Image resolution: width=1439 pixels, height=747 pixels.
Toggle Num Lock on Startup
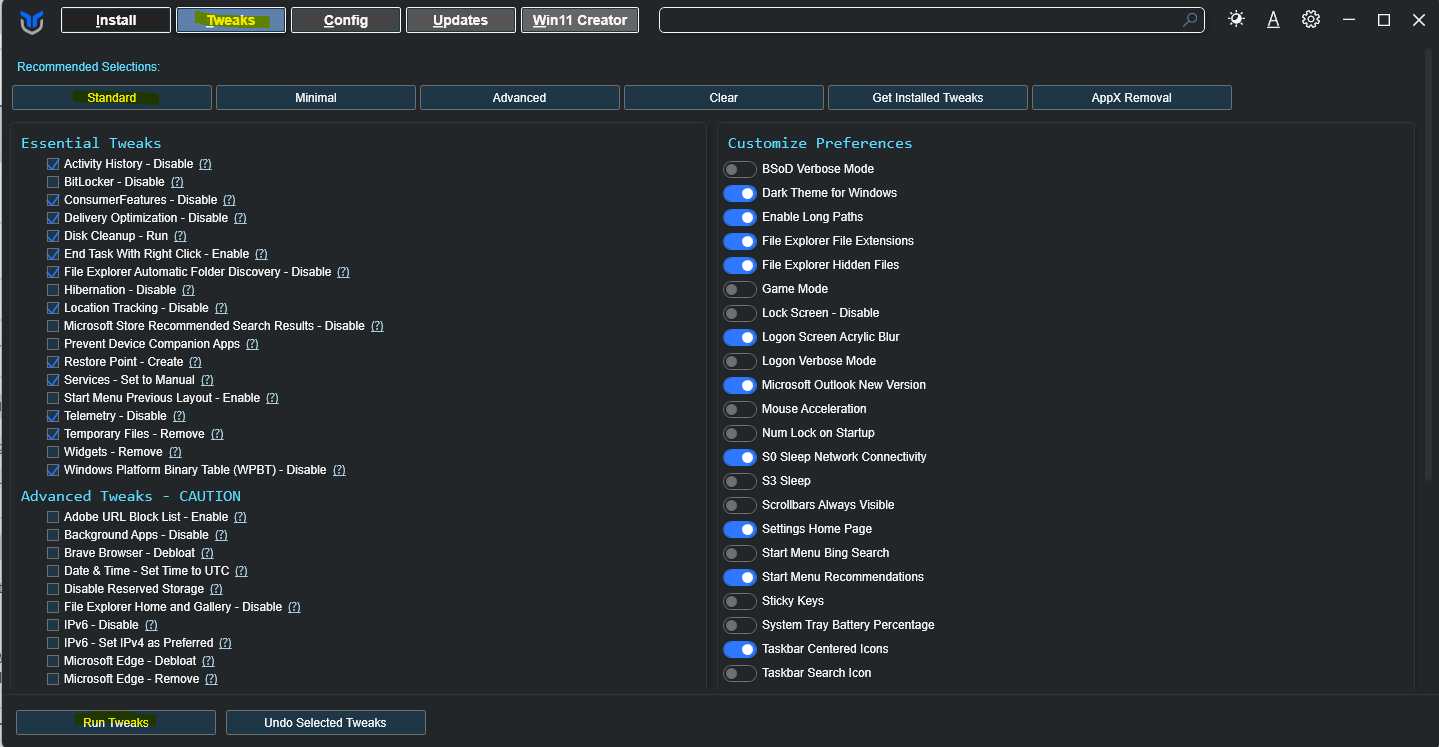(740, 433)
